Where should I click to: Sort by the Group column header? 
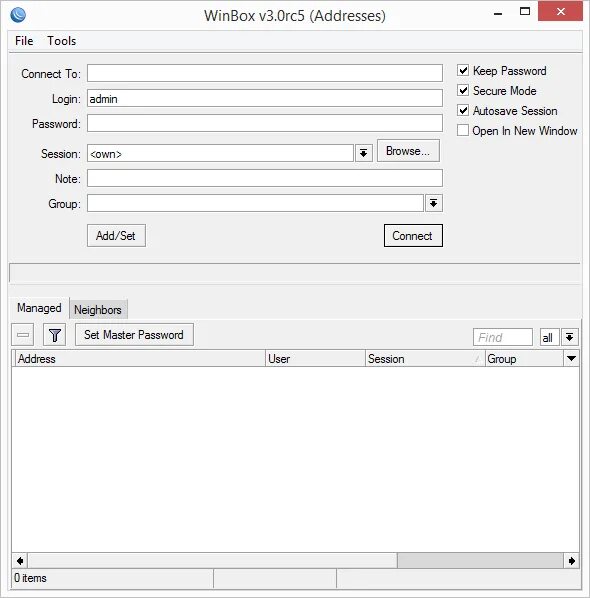coord(524,358)
